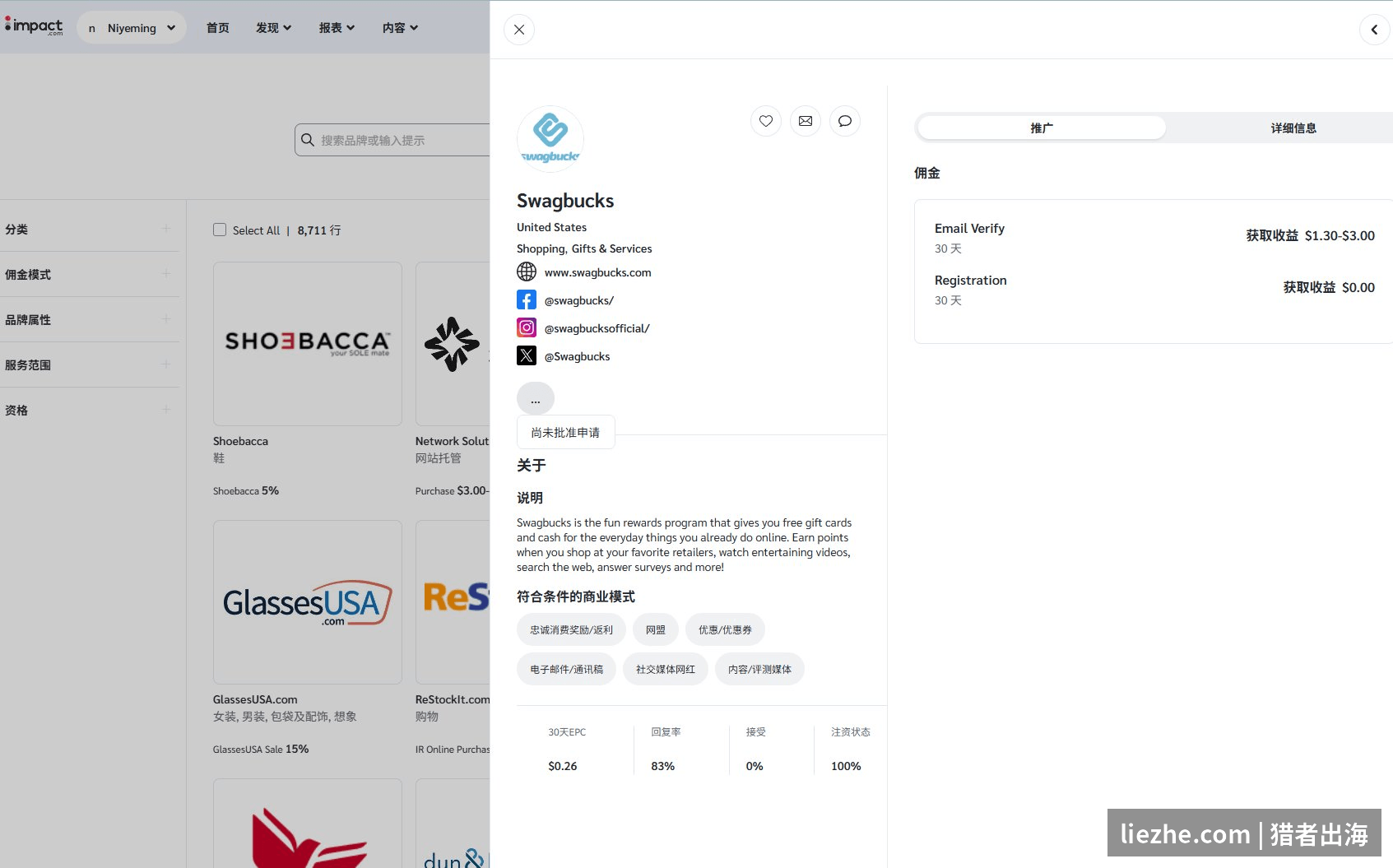Click the Swagbucks logo avatar

pos(550,139)
